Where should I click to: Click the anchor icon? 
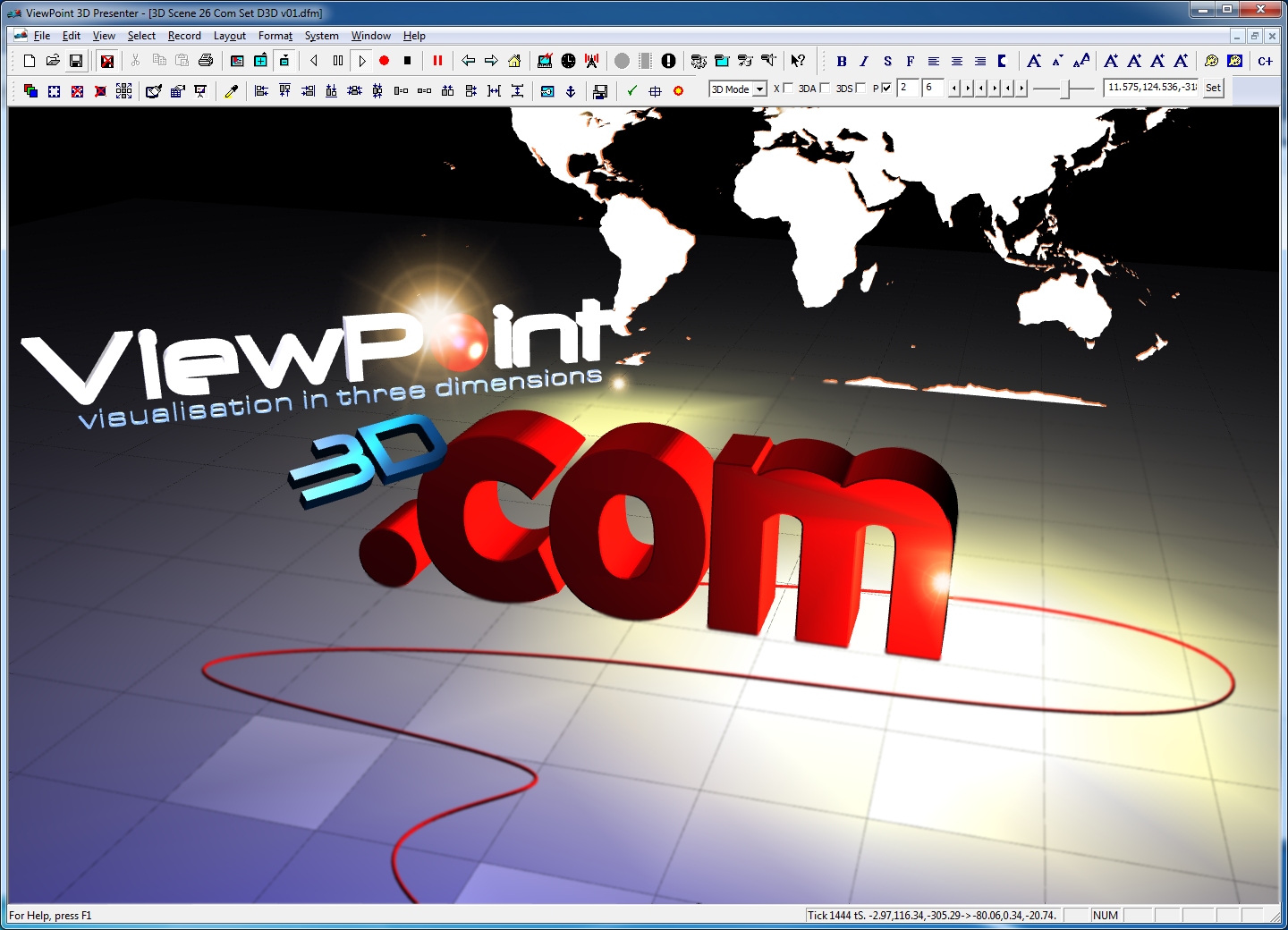click(x=571, y=91)
